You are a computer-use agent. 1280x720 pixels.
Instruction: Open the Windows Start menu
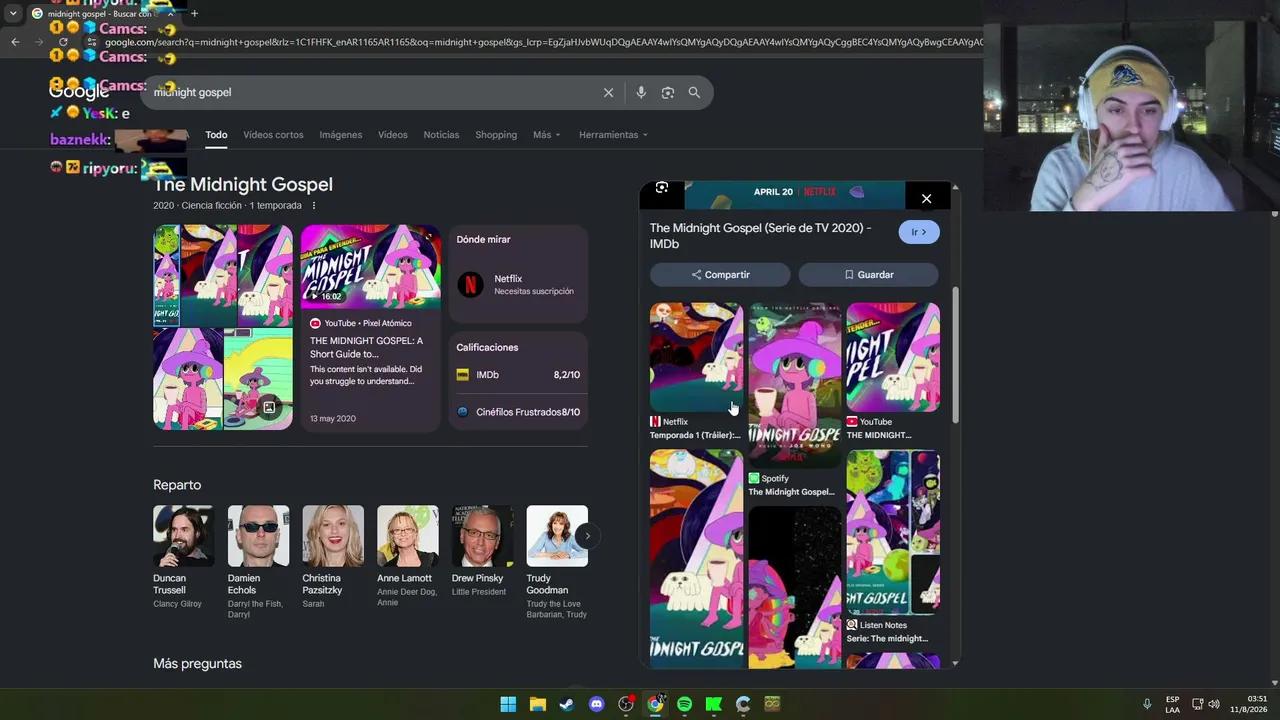point(508,704)
